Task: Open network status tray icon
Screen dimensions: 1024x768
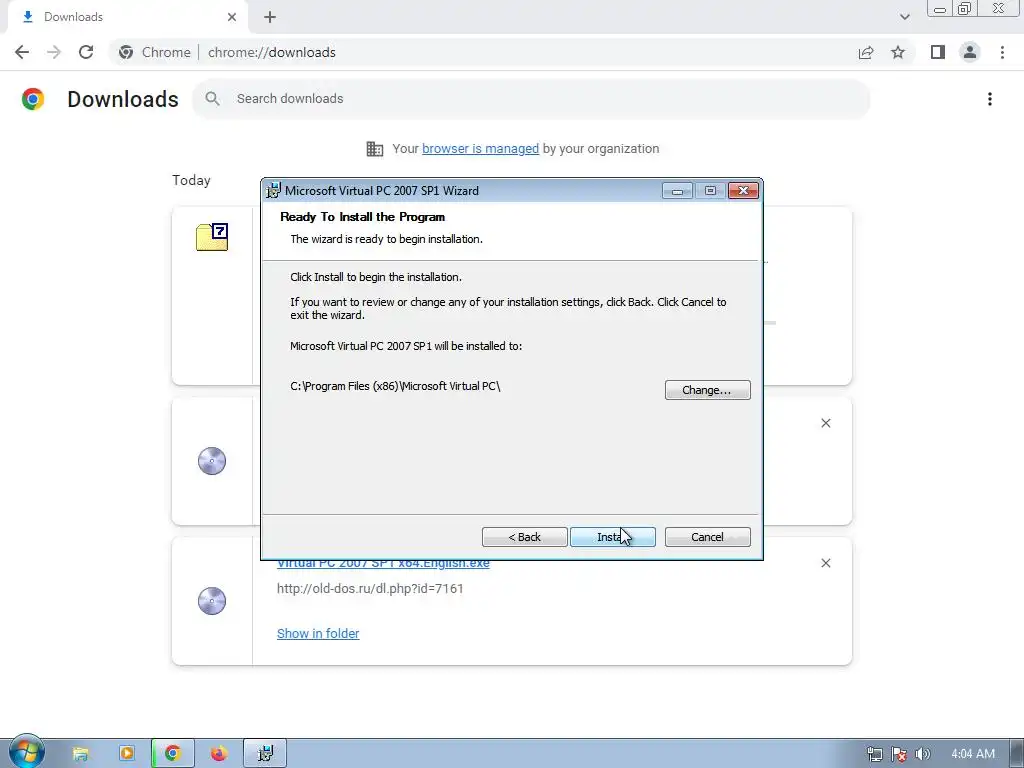Action: coord(874,754)
